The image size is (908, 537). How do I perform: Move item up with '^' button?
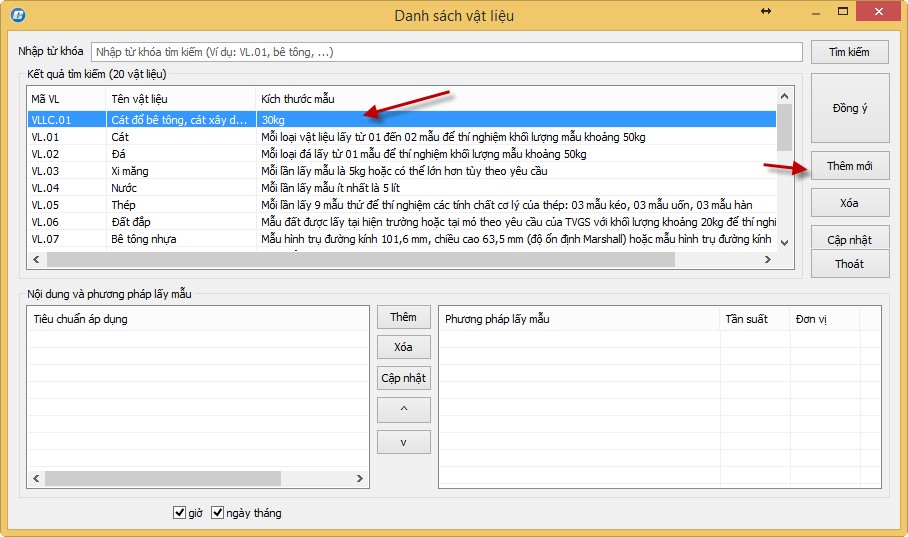click(403, 409)
